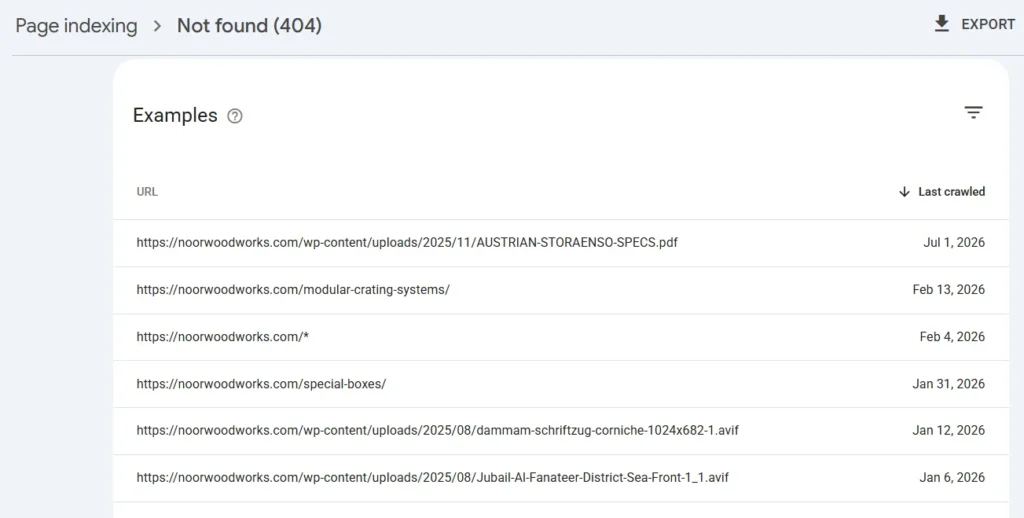
Task: Click the Examples help question-mark icon
Action: coord(234,116)
